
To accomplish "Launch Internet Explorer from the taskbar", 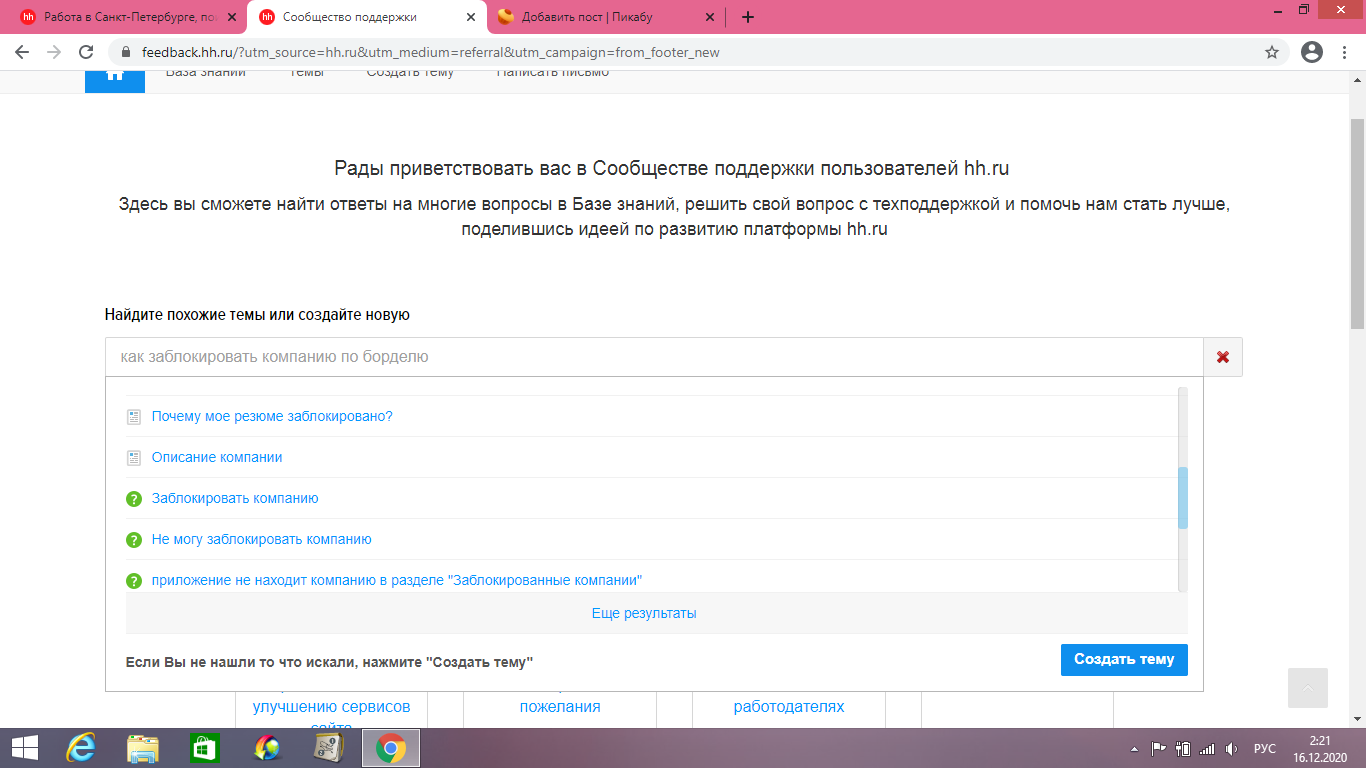I will click(80, 748).
